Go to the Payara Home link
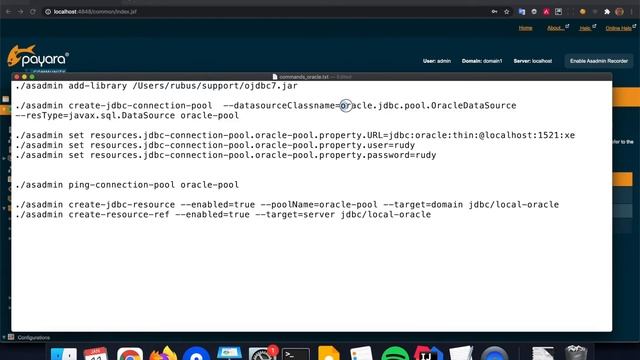The image size is (640, 360). point(525,28)
